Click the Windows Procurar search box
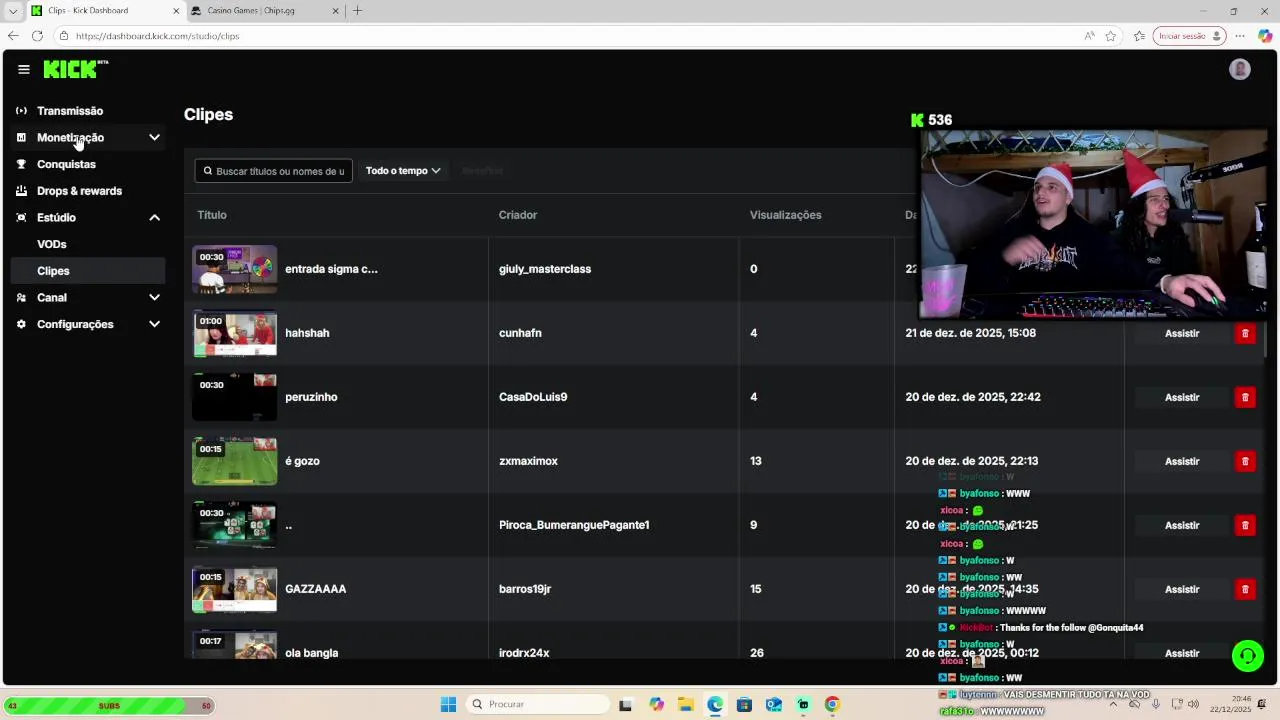Screen dimensions: 1280x720 [538, 704]
